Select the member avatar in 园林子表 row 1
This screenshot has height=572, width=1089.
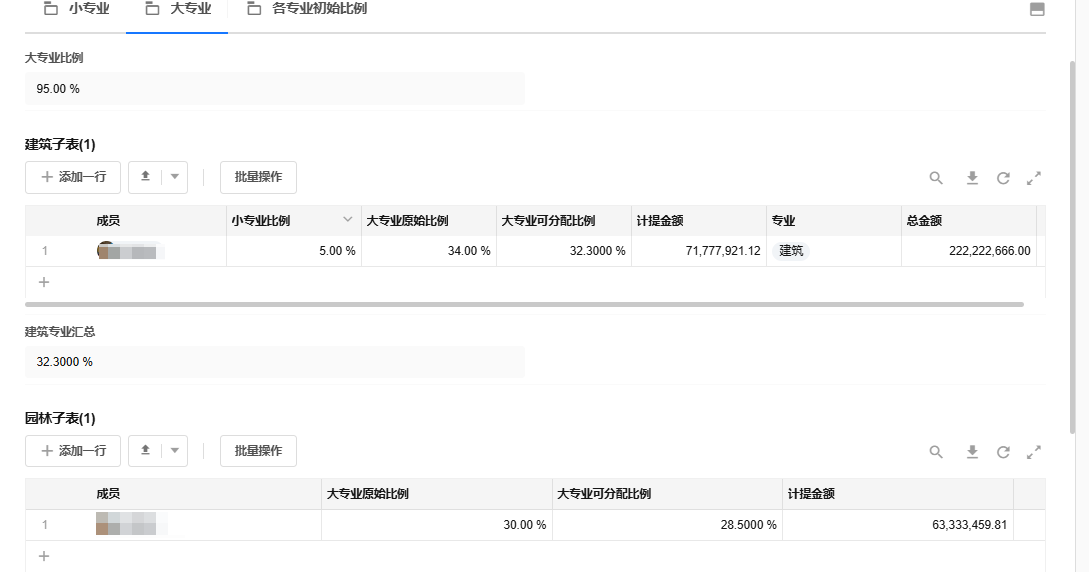pyautogui.click(x=131, y=524)
